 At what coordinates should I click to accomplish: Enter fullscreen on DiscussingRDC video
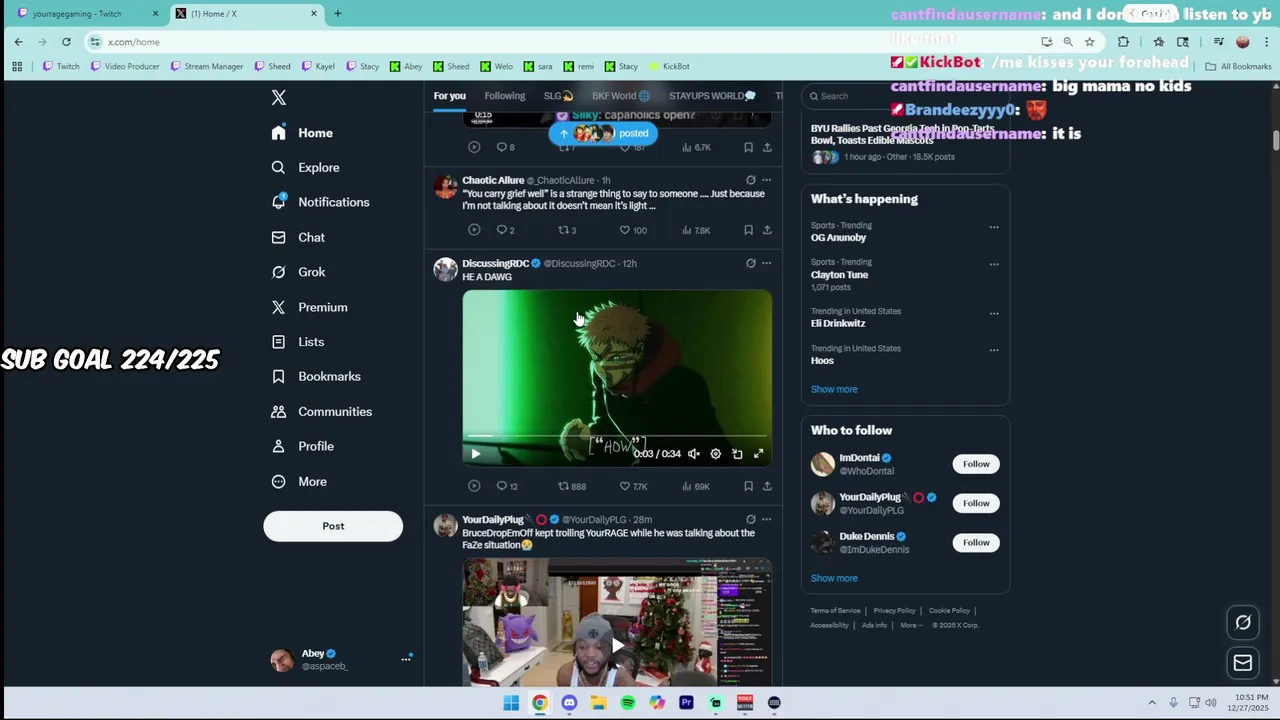pyautogui.click(x=759, y=454)
